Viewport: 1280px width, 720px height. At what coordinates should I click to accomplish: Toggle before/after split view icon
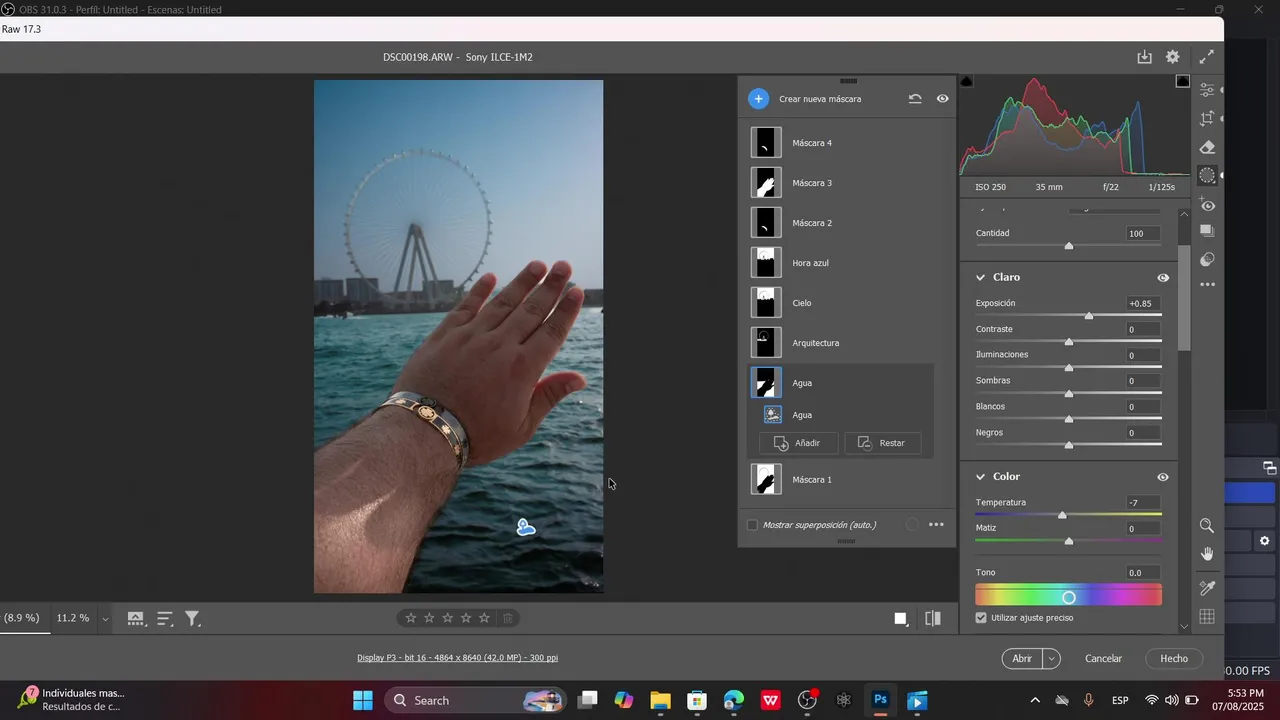(933, 619)
